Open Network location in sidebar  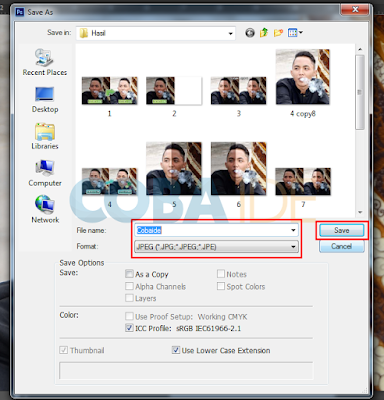45,209
